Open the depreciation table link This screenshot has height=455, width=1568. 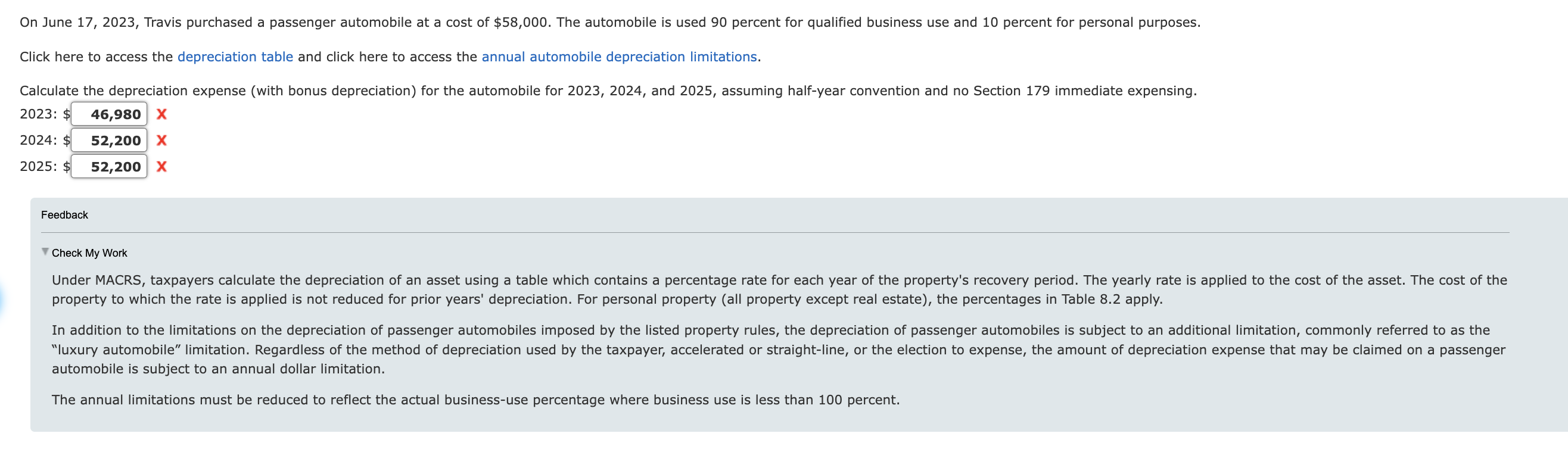point(235,57)
